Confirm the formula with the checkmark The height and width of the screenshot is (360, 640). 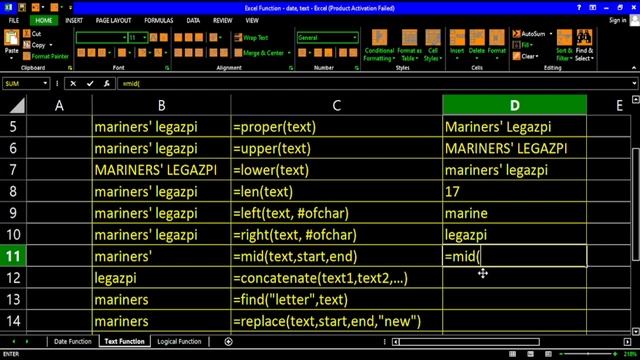tap(90, 84)
